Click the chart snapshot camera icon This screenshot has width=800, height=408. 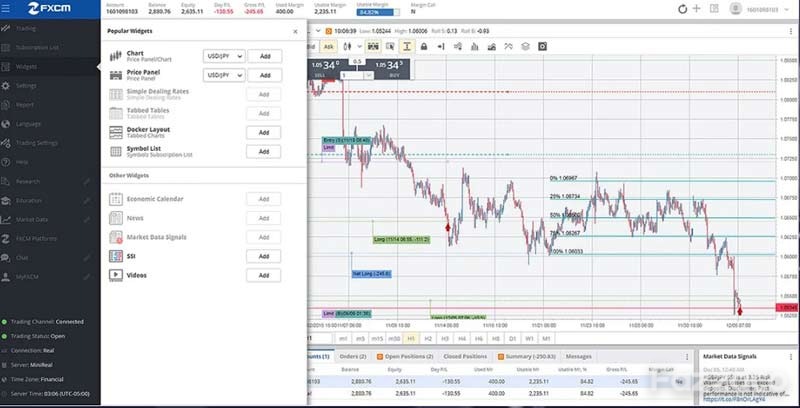(542, 46)
